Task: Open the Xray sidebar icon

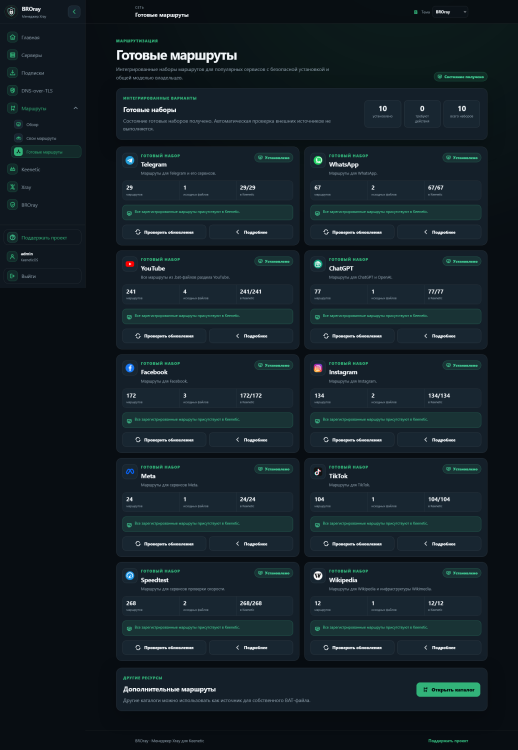Action: pos(12,187)
